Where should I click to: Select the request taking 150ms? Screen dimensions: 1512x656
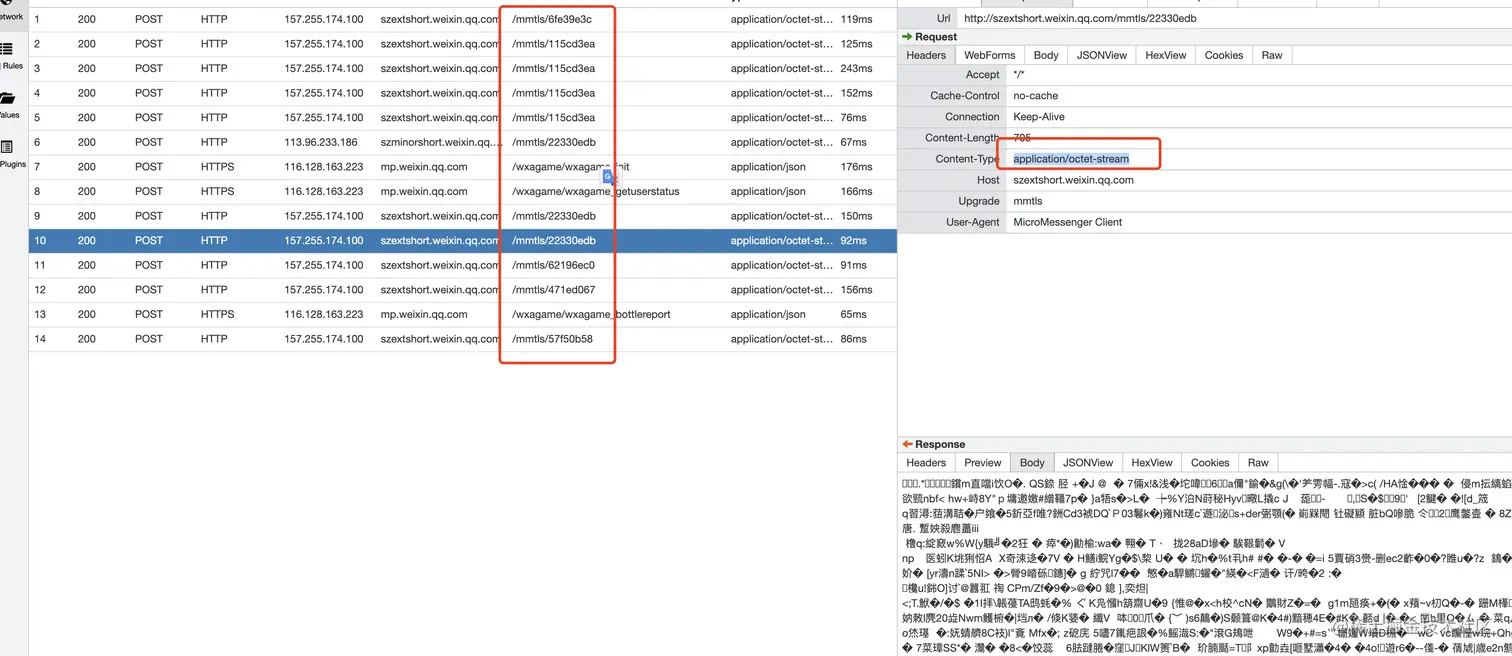pyautogui.click(x=463, y=216)
